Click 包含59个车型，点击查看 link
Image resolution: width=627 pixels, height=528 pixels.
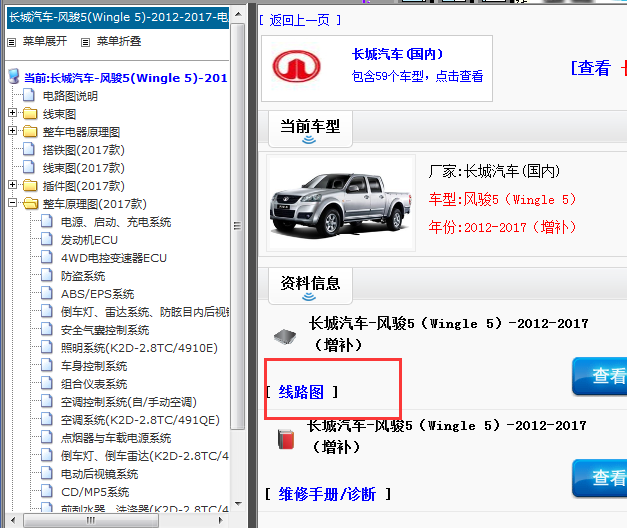[x=417, y=76]
